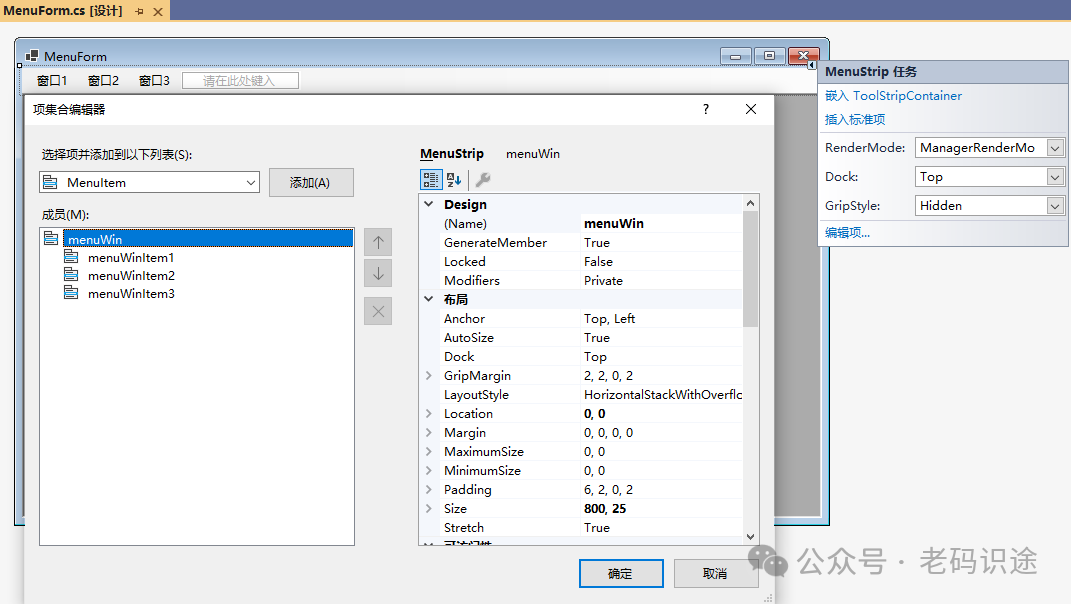Expand the GripMargin property

pos(429,376)
